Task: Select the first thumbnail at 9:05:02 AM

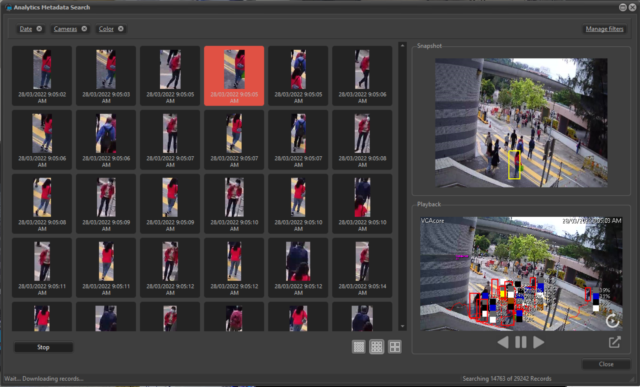Action: [42, 76]
